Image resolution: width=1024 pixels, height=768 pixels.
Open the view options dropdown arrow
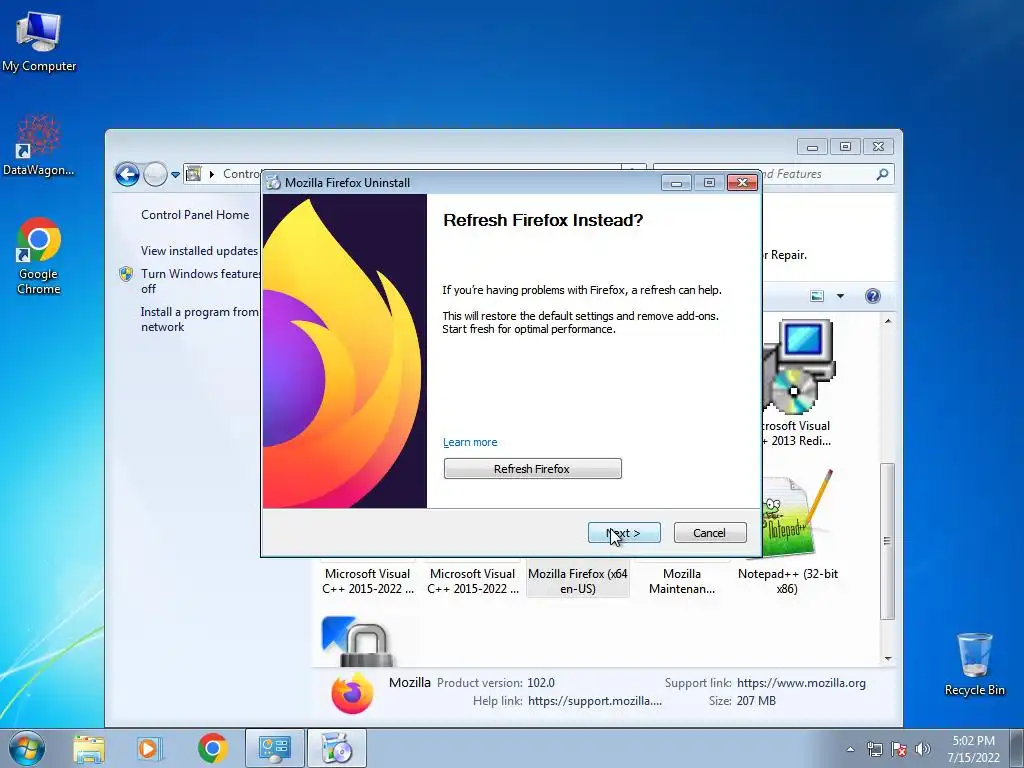(840, 296)
